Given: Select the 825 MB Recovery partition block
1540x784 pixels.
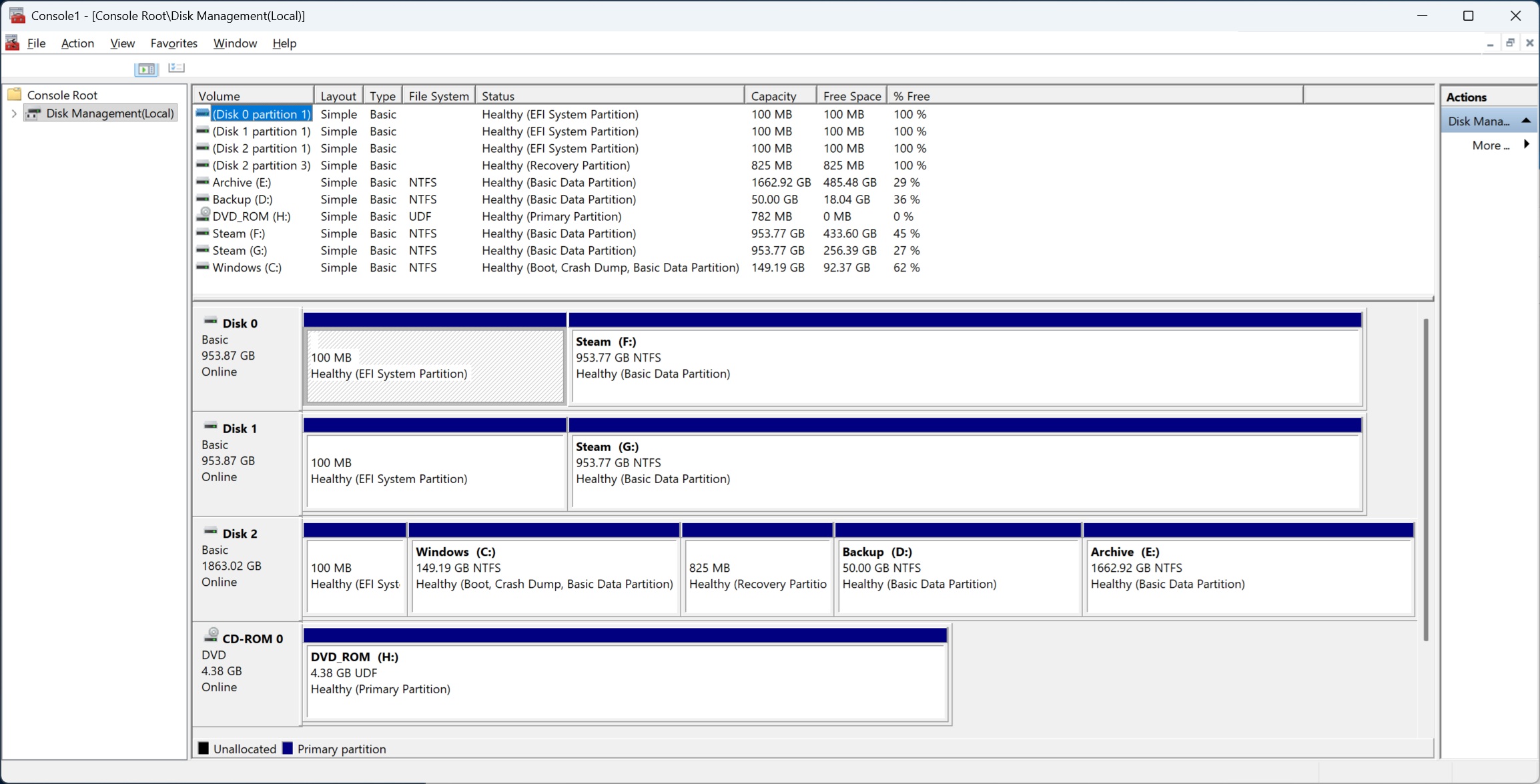Looking at the screenshot, I should tap(757, 568).
